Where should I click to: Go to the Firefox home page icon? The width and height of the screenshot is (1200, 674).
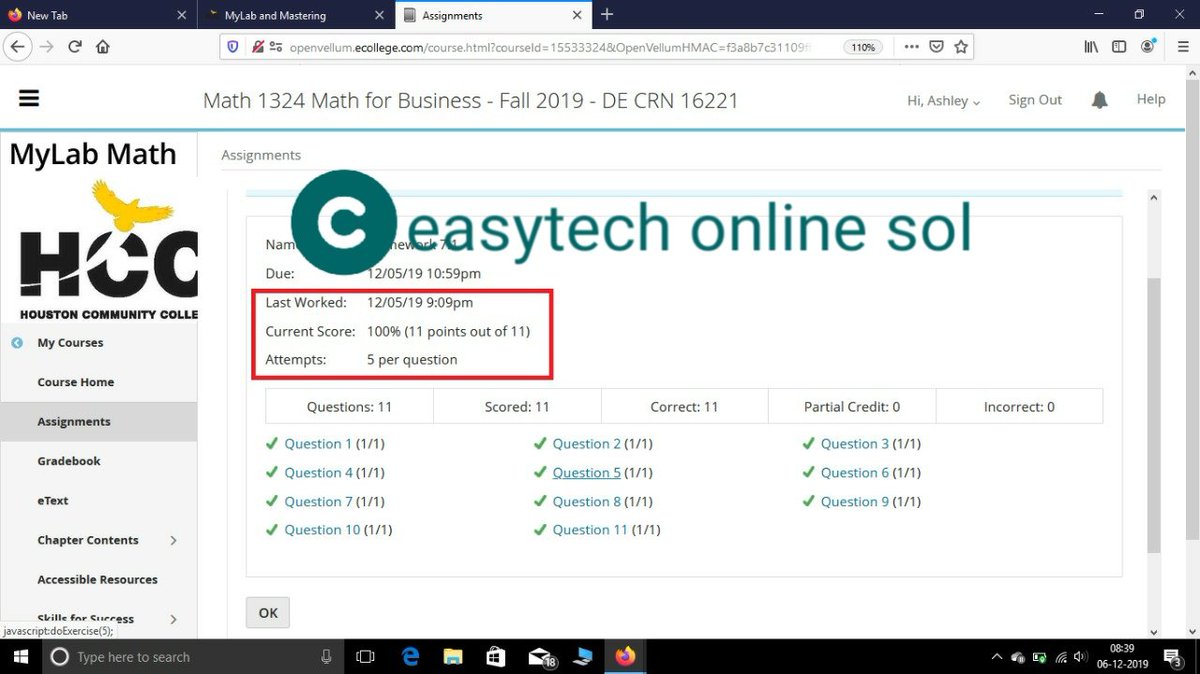[x=102, y=46]
